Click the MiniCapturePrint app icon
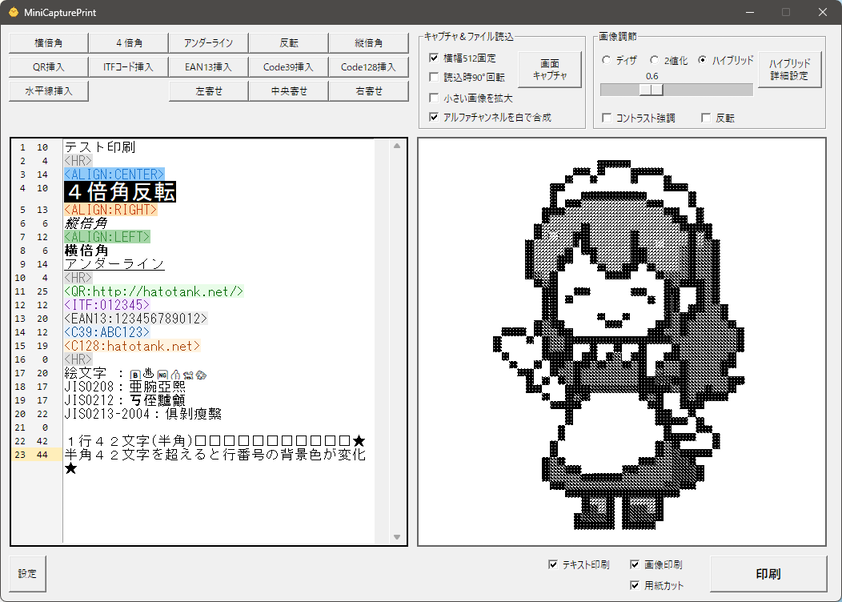Image resolution: width=842 pixels, height=602 pixels. coord(13,12)
